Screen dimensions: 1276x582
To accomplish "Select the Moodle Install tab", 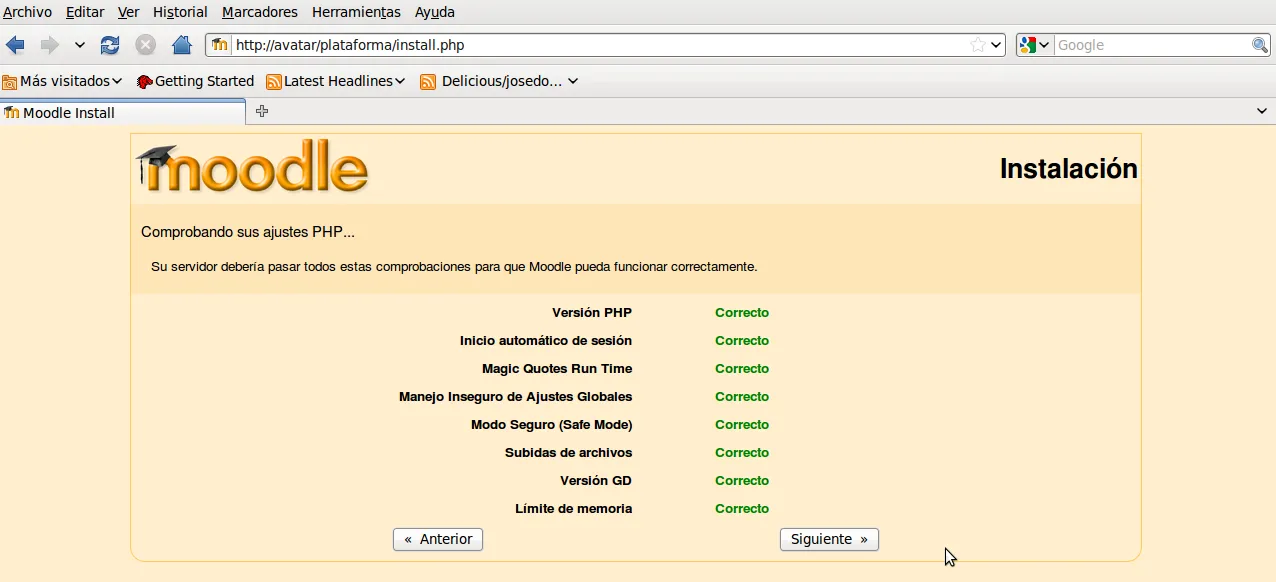I will [x=122, y=112].
